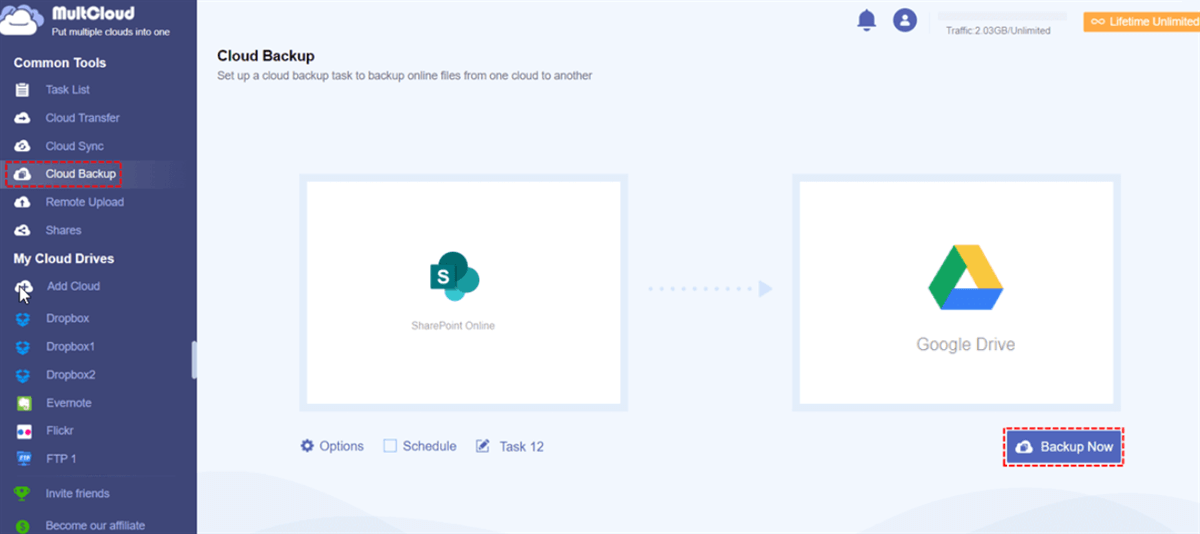Click the Task 12 edit pencil icon
Viewport: 1200px width, 534px height.
(483, 446)
